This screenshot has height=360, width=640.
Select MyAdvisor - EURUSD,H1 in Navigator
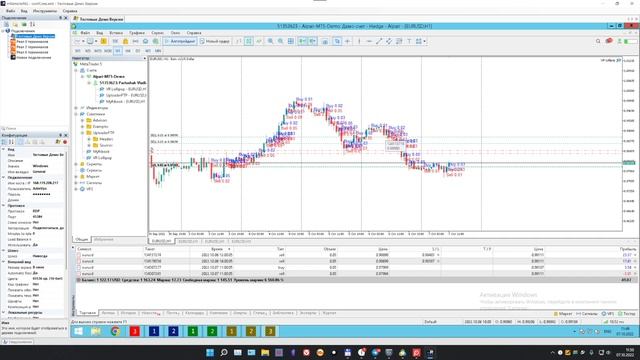tap(126, 101)
